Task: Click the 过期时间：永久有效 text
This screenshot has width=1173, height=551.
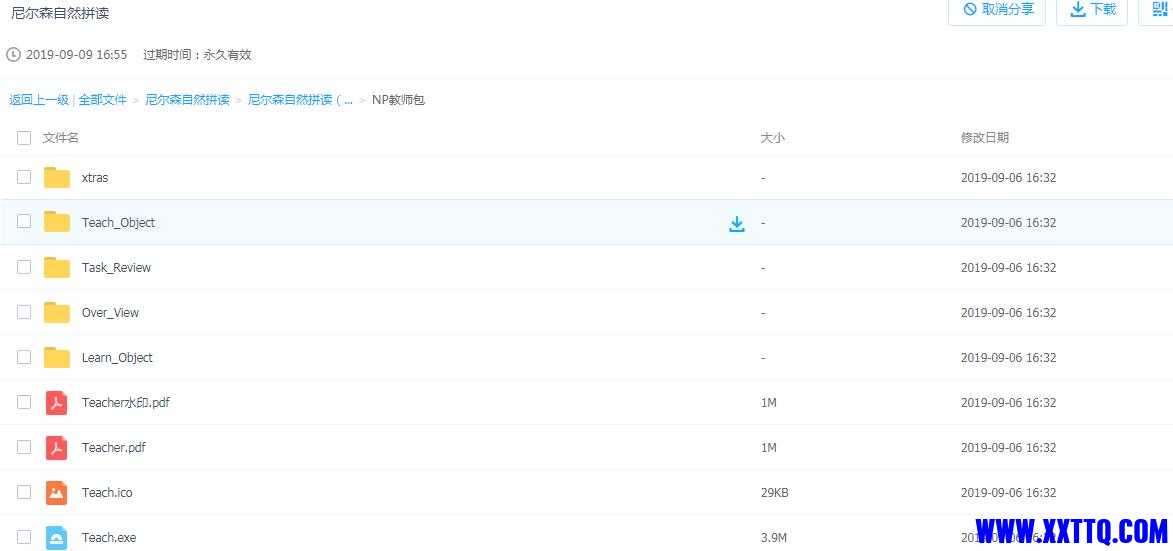Action: pos(197,55)
